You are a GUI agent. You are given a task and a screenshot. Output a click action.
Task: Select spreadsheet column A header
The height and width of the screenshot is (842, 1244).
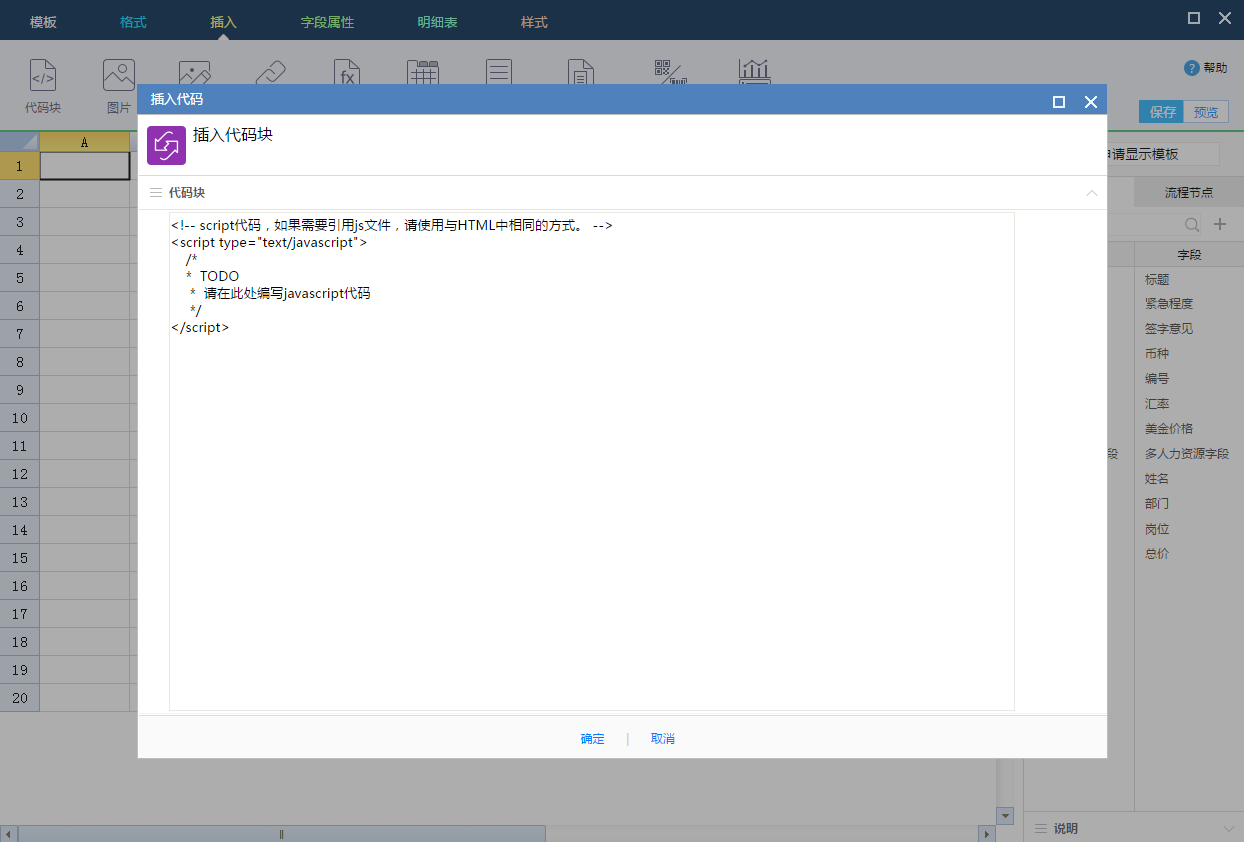coord(84,142)
